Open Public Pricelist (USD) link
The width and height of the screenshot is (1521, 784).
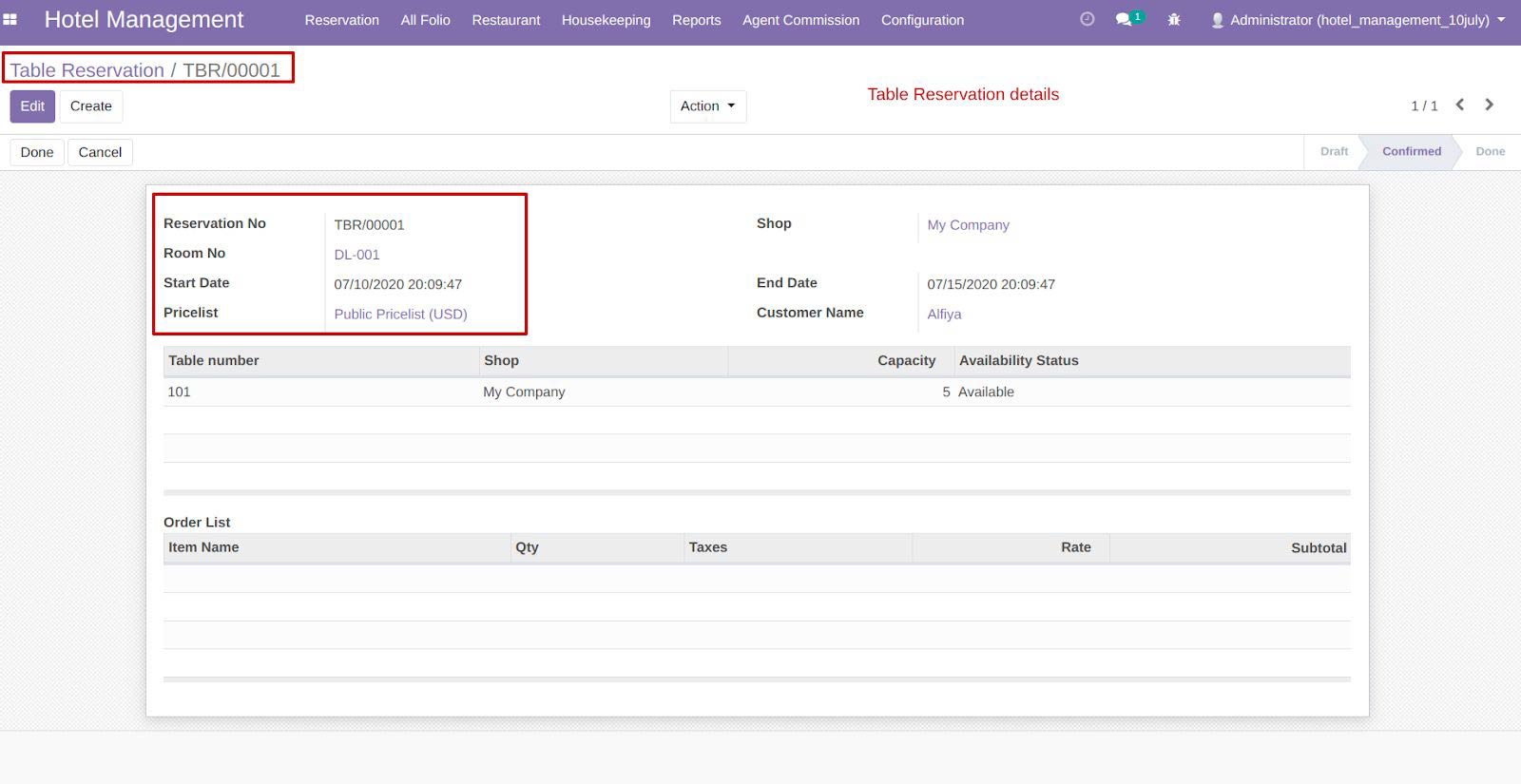pyautogui.click(x=400, y=314)
